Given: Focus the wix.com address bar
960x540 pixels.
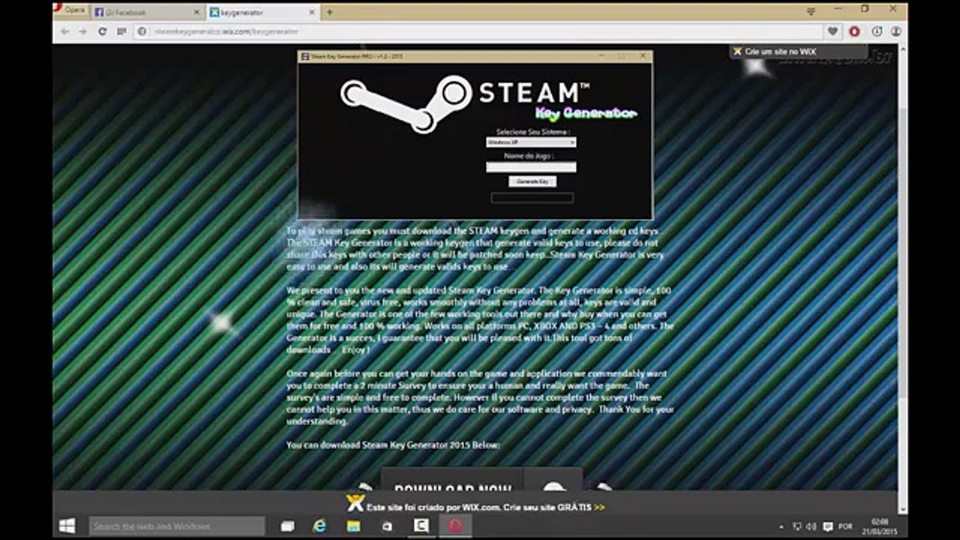Looking at the screenshot, I should (x=484, y=31).
